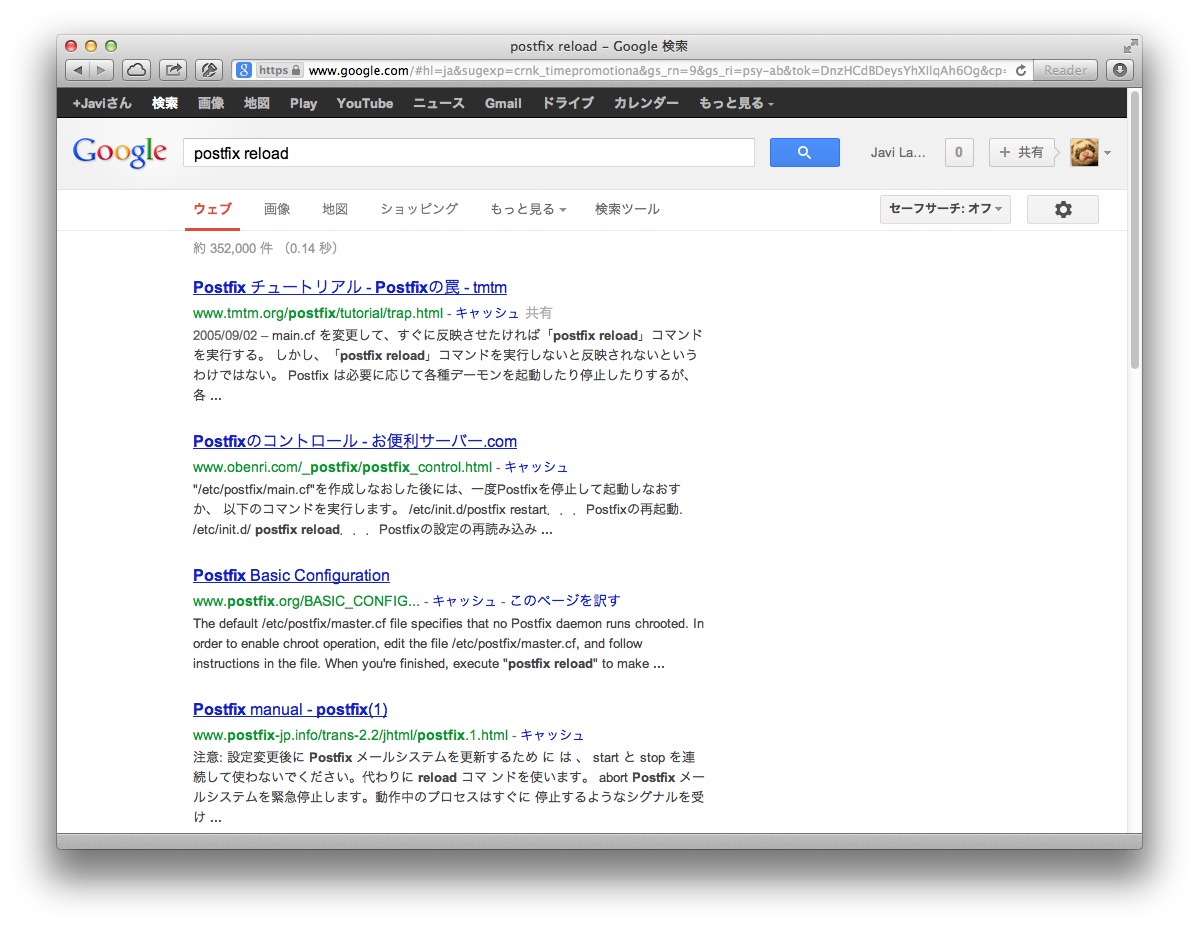This screenshot has width=1199, height=928.
Task: Open iCloud Tabs cloud icon
Action: click(x=137, y=70)
